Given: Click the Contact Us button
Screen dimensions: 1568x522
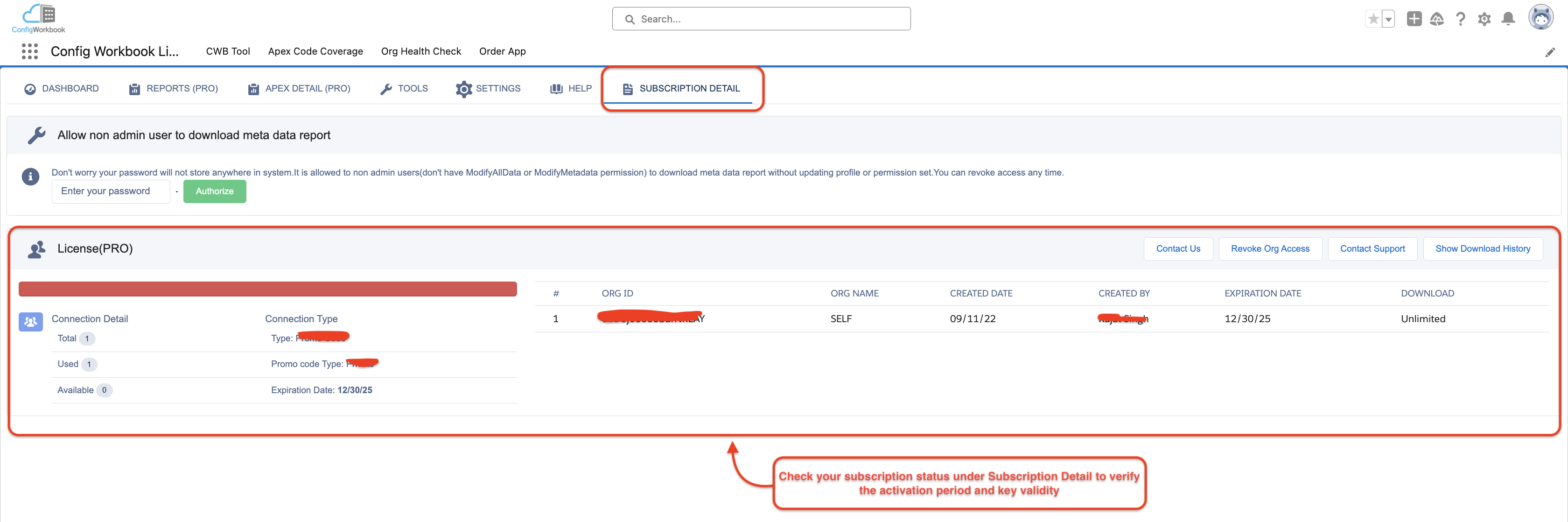Looking at the screenshot, I should (x=1178, y=248).
